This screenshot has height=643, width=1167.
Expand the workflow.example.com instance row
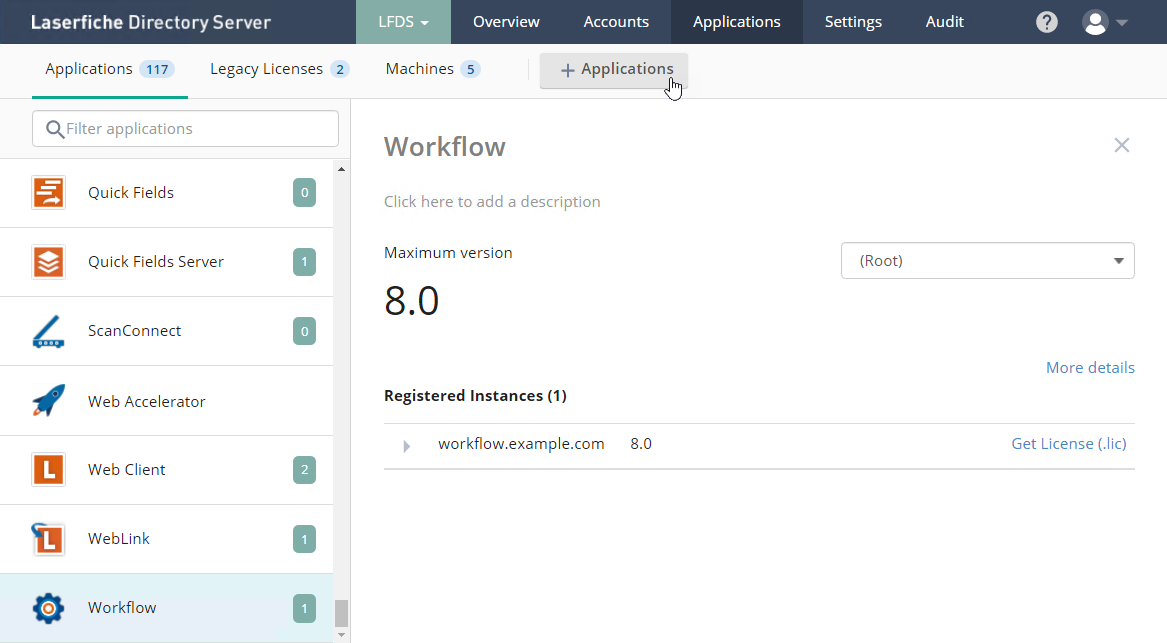(x=406, y=446)
